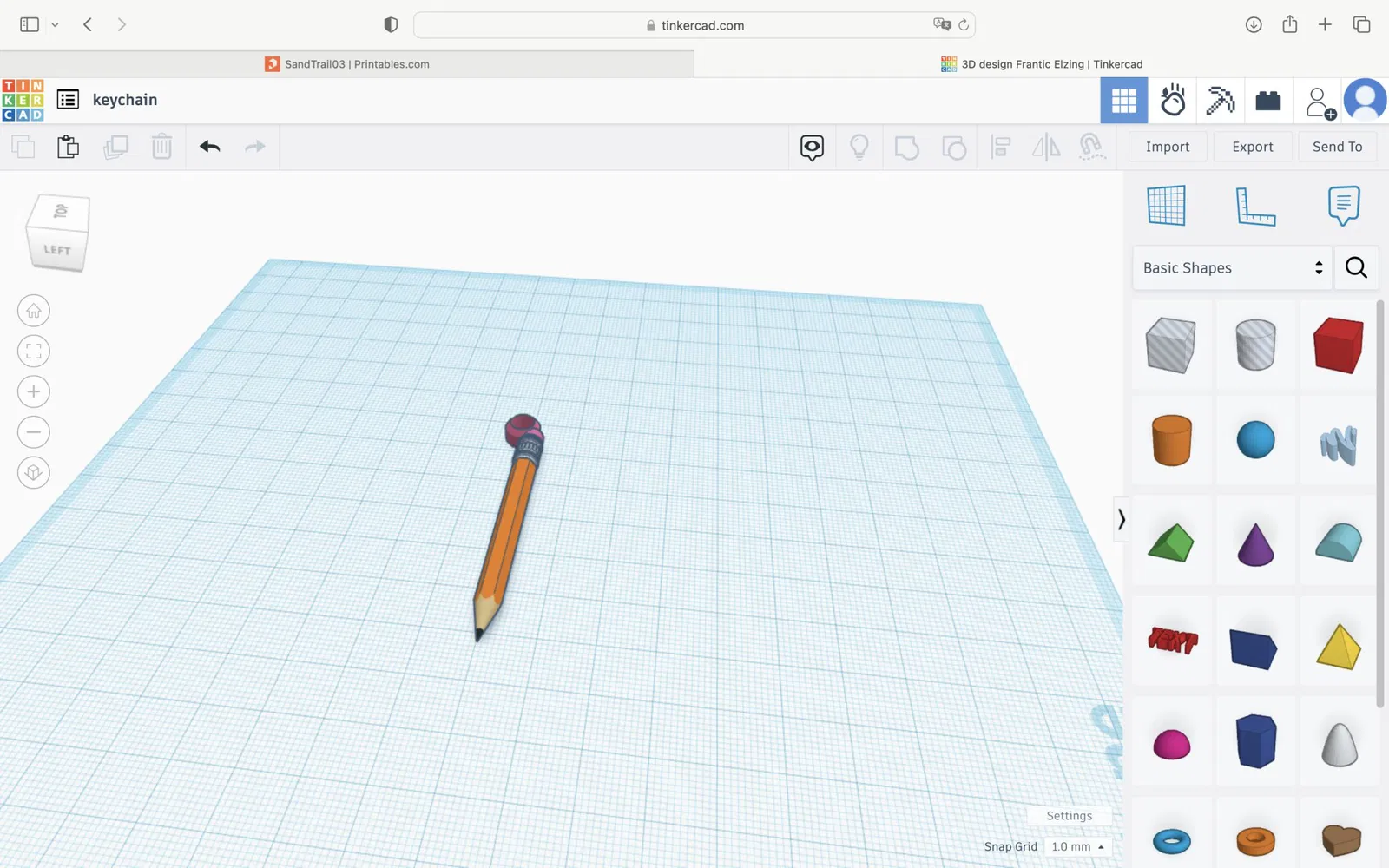The image size is (1389, 868).
Task: Open the user profile avatar
Action: coord(1366,100)
